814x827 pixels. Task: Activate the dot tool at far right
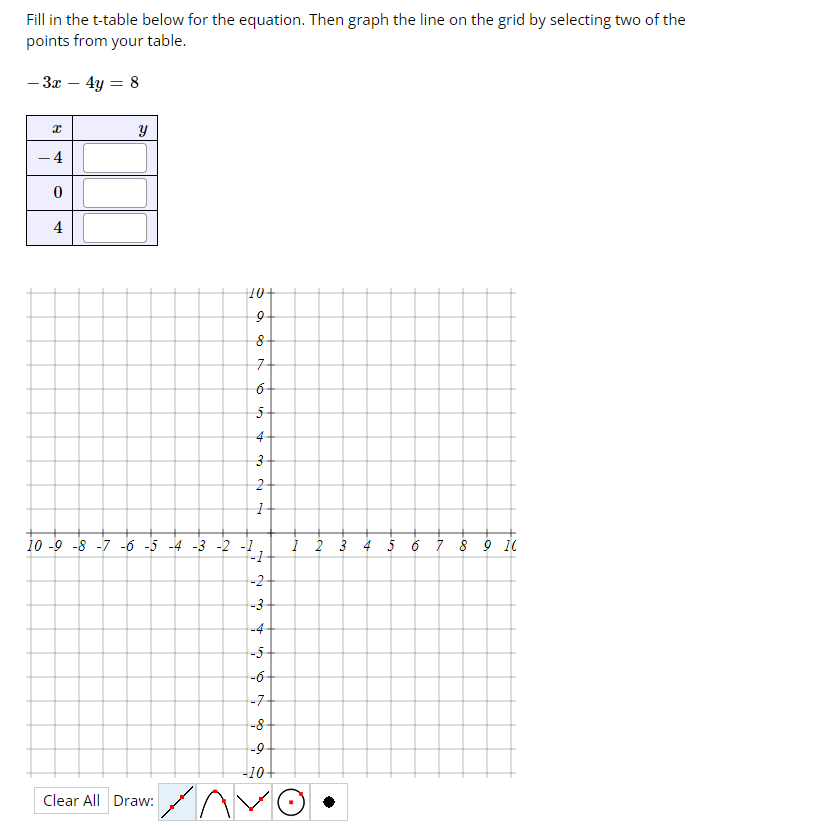point(327,801)
